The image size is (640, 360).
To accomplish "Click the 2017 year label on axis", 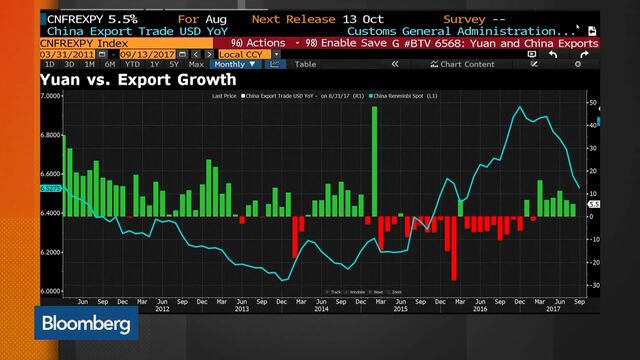I will tap(553, 309).
